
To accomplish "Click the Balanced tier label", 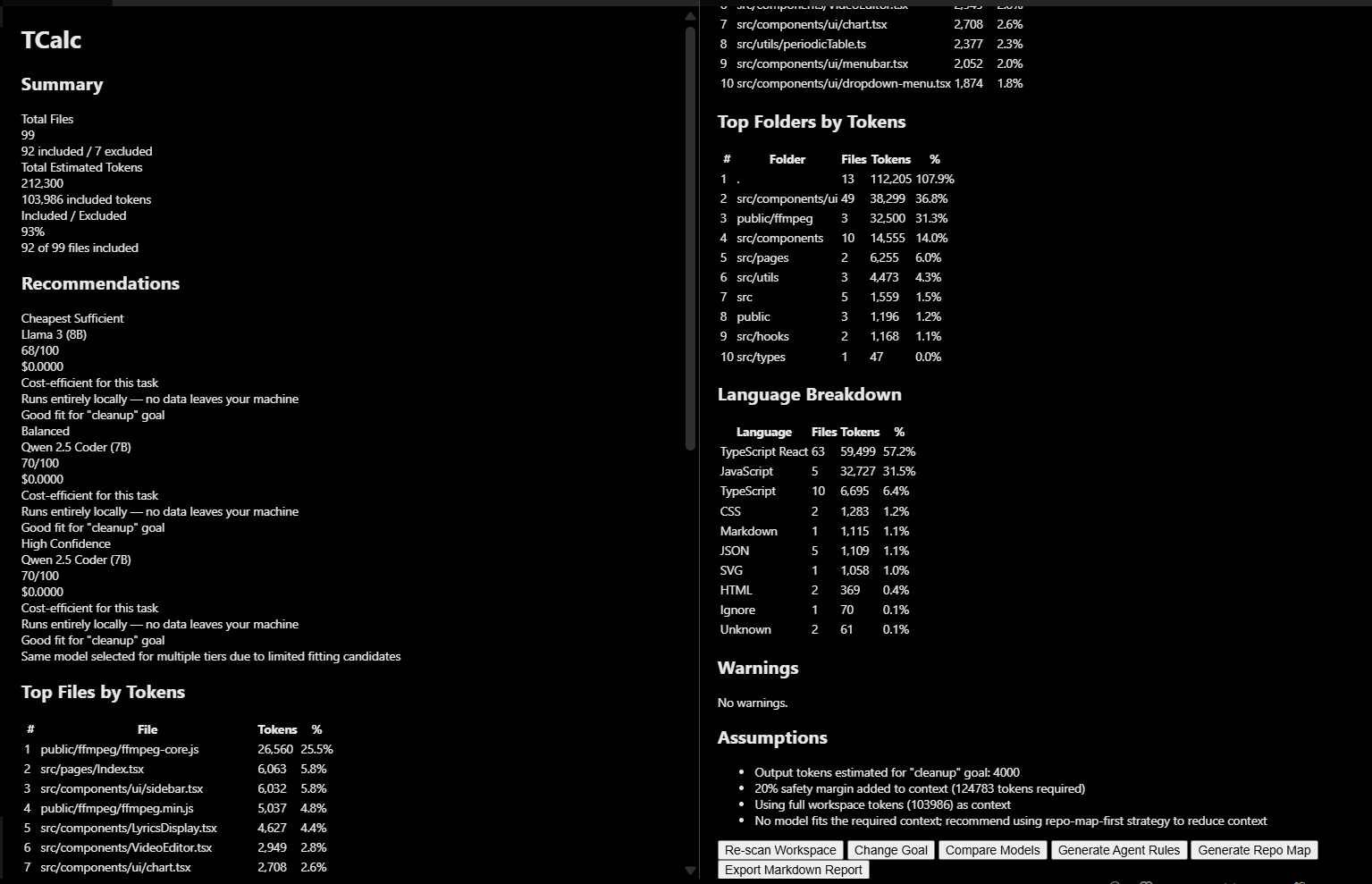I will coord(46,431).
